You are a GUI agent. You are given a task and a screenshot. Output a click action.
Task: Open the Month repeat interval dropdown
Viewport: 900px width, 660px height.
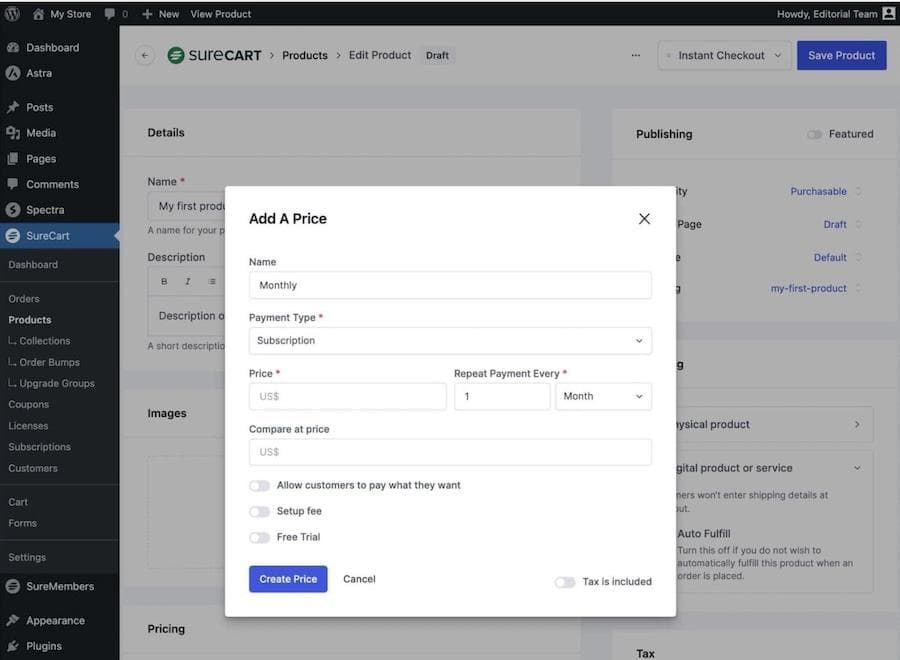(x=603, y=396)
